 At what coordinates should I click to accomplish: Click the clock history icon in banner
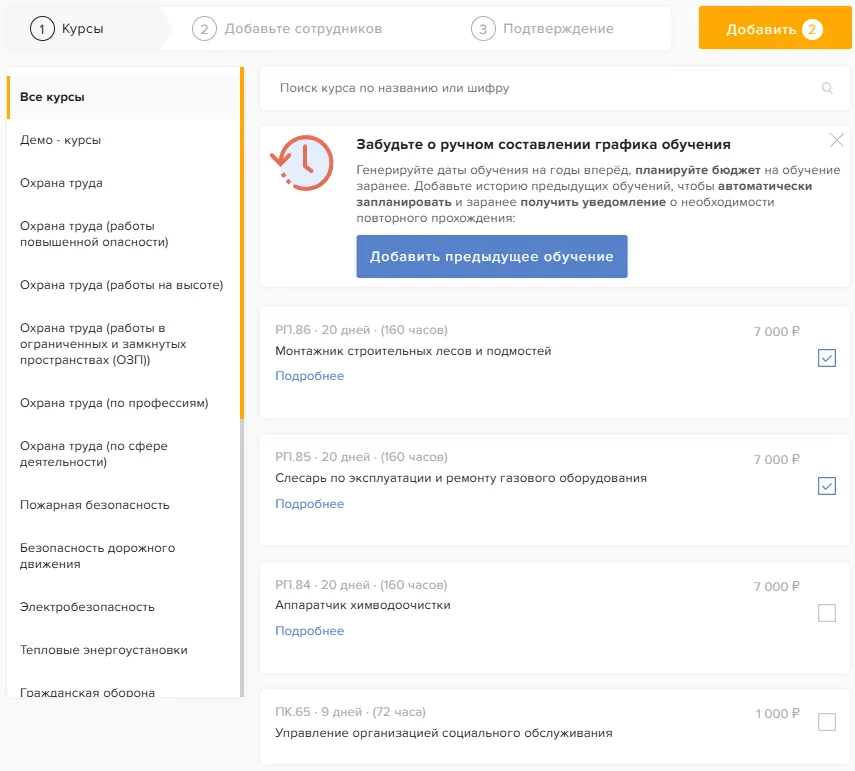pos(302,162)
